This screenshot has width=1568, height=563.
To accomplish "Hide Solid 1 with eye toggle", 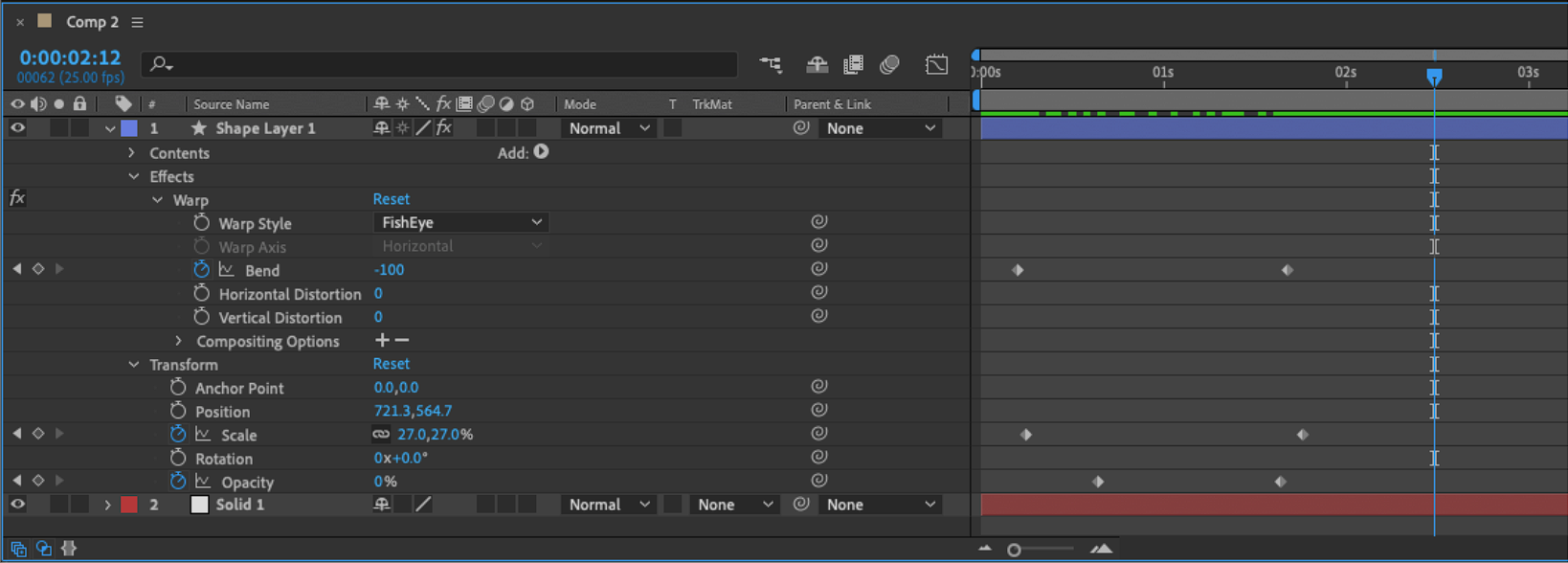I will pos(17,504).
